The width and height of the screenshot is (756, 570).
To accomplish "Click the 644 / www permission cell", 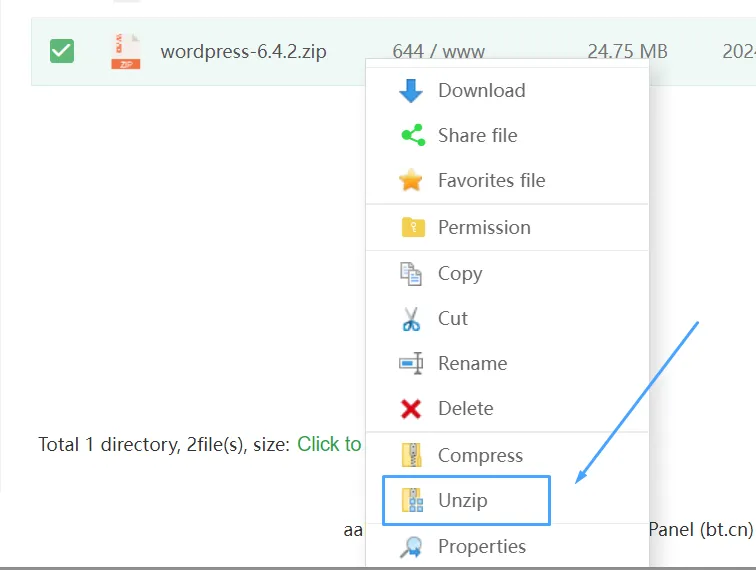I will point(438,51).
